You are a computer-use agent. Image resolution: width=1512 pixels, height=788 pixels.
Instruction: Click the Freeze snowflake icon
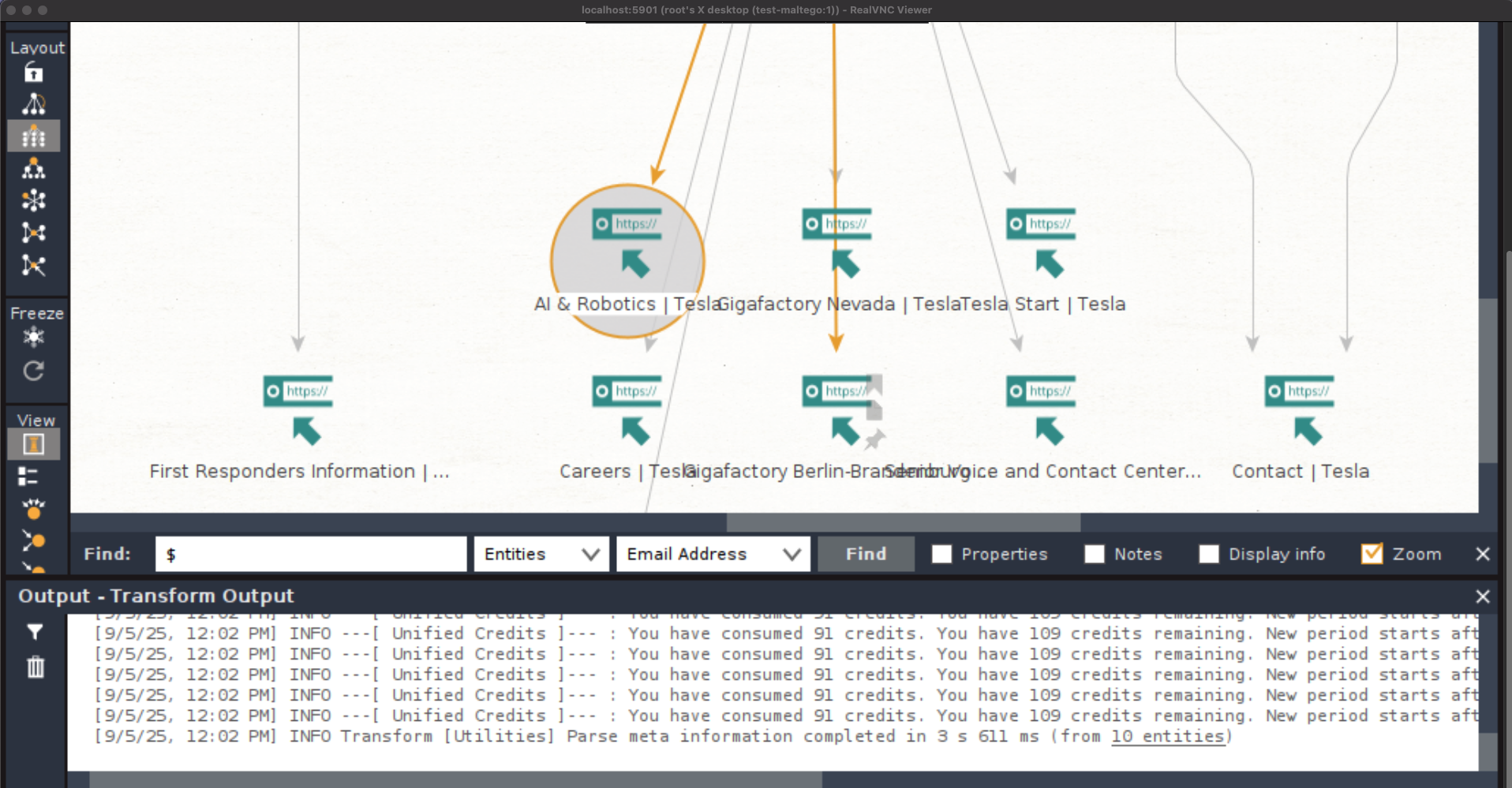click(x=33, y=338)
